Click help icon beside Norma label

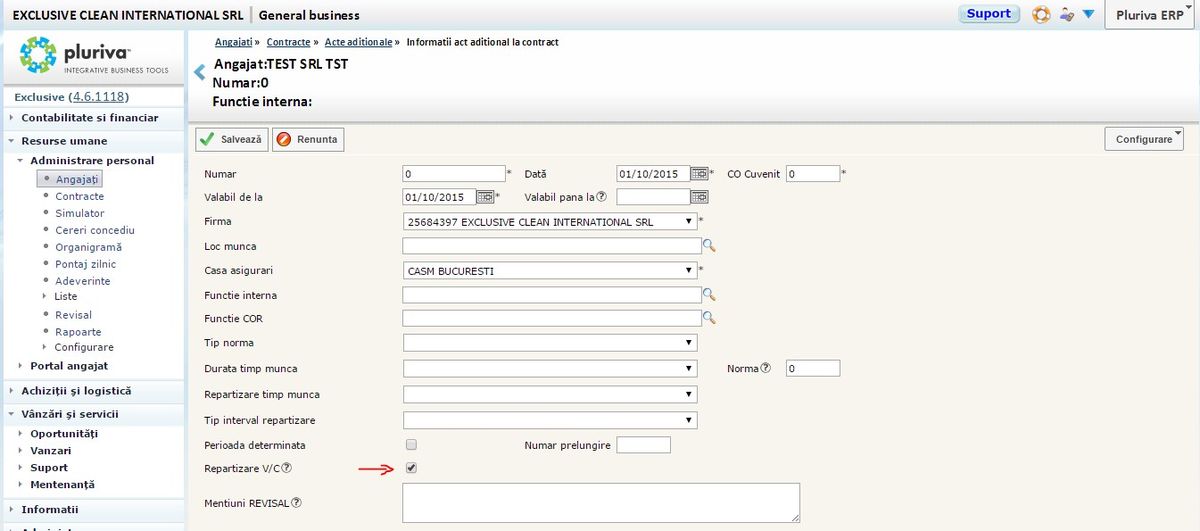766,368
